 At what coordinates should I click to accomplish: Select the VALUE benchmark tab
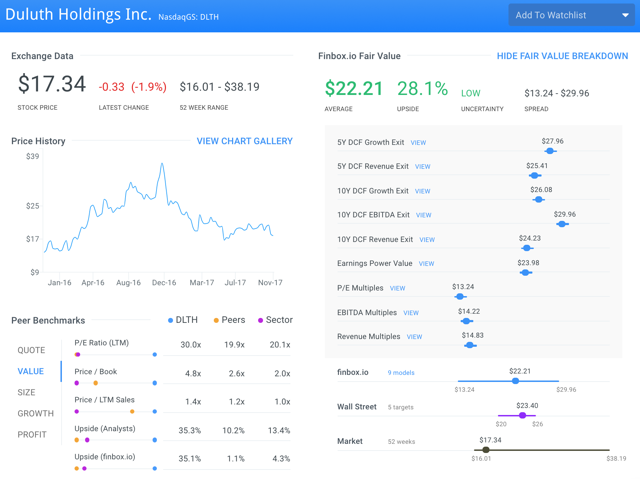coord(31,371)
